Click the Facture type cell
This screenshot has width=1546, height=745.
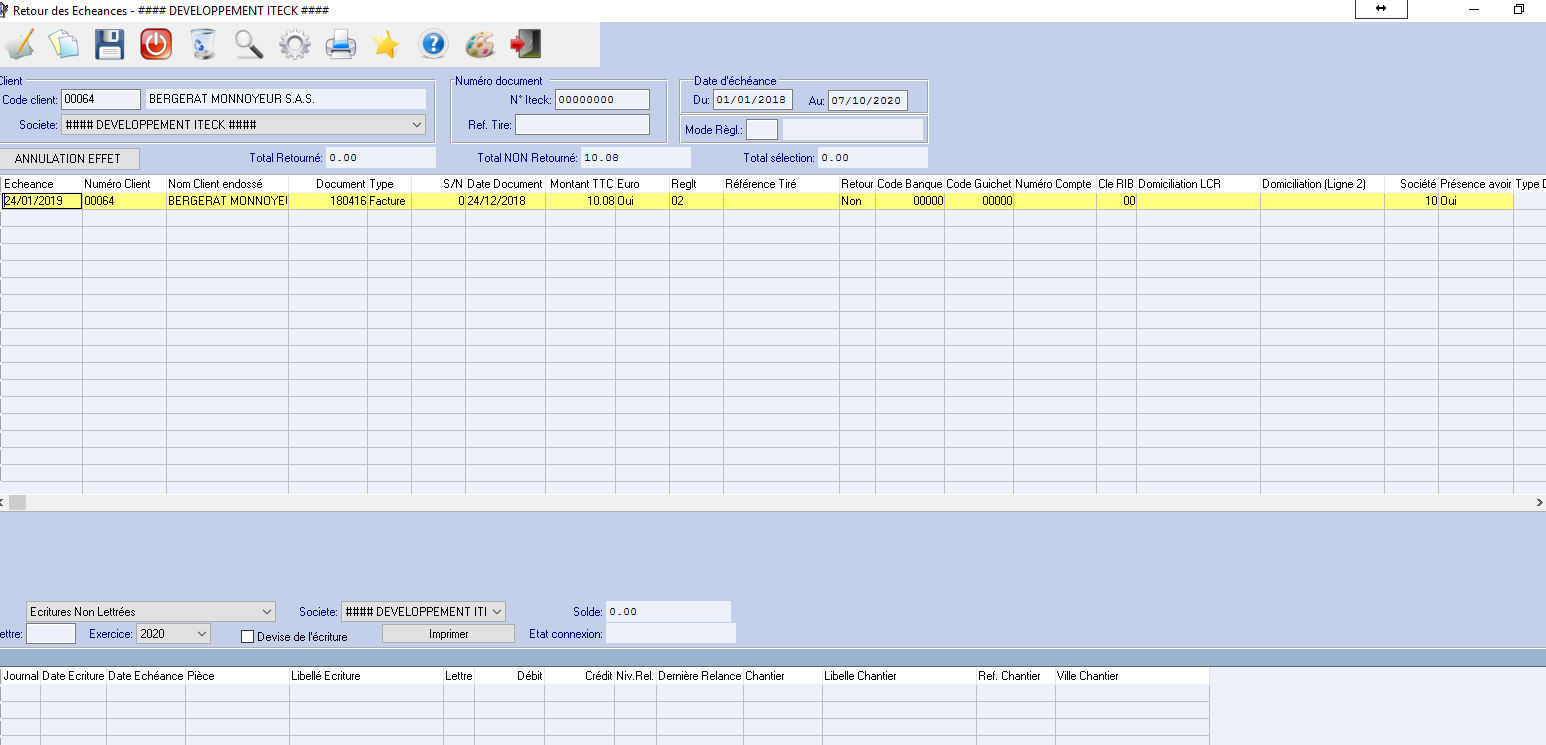pyautogui.click(x=389, y=201)
